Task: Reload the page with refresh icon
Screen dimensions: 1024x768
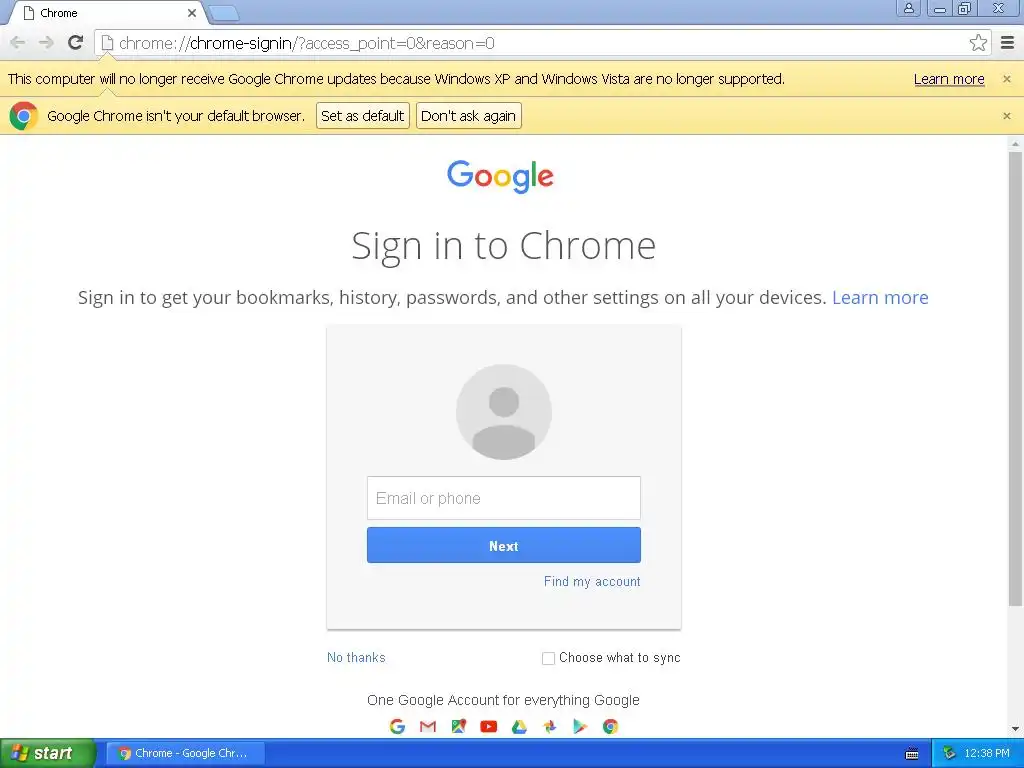Action: 76,43
